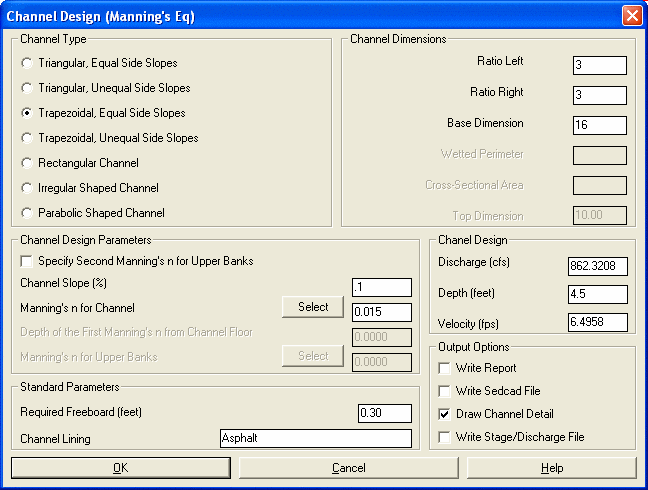Click the Velocity (fps) field
The image size is (648, 490).
(x=598, y=322)
